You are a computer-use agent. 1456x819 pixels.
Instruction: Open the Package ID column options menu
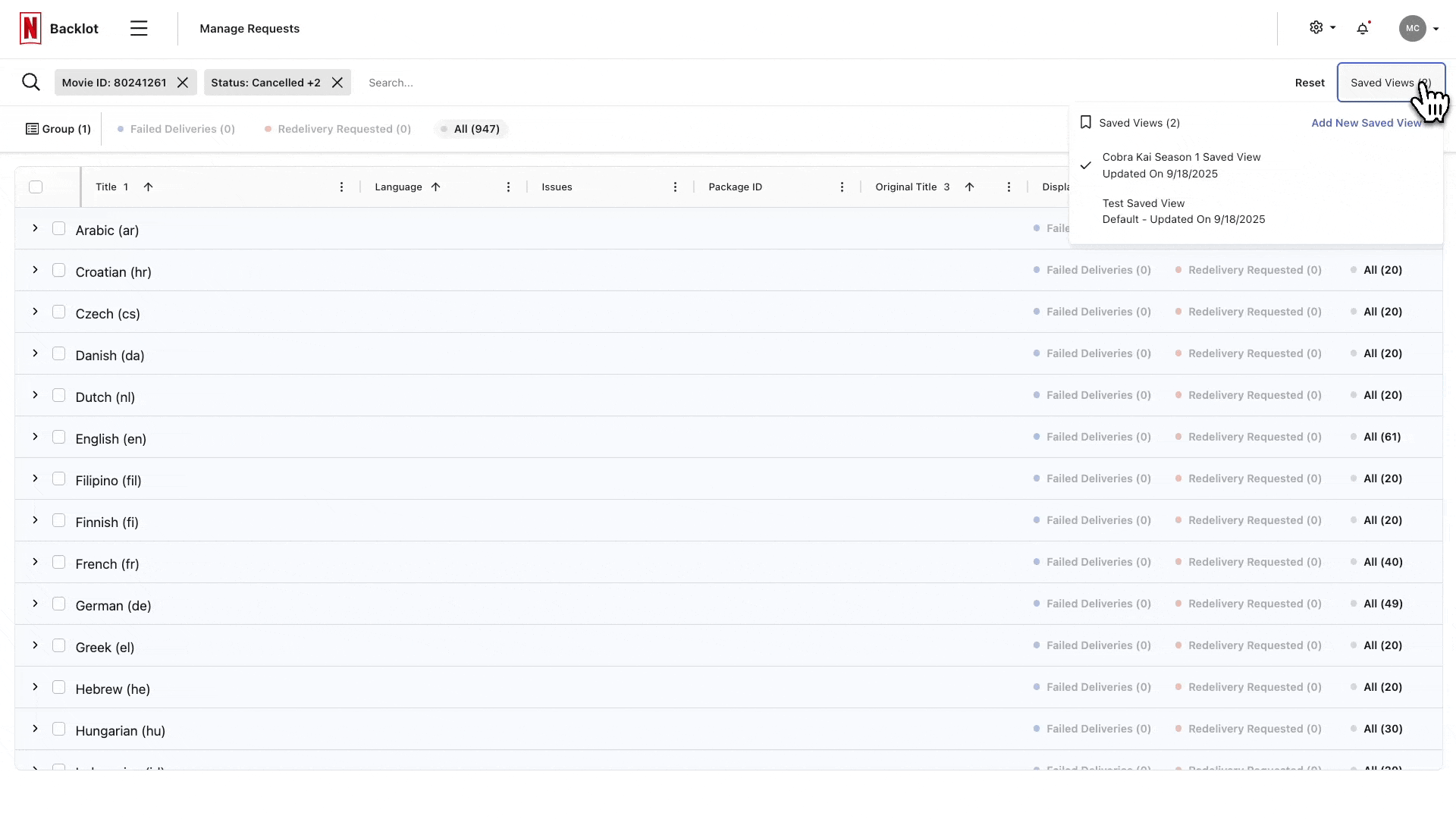click(x=842, y=187)
